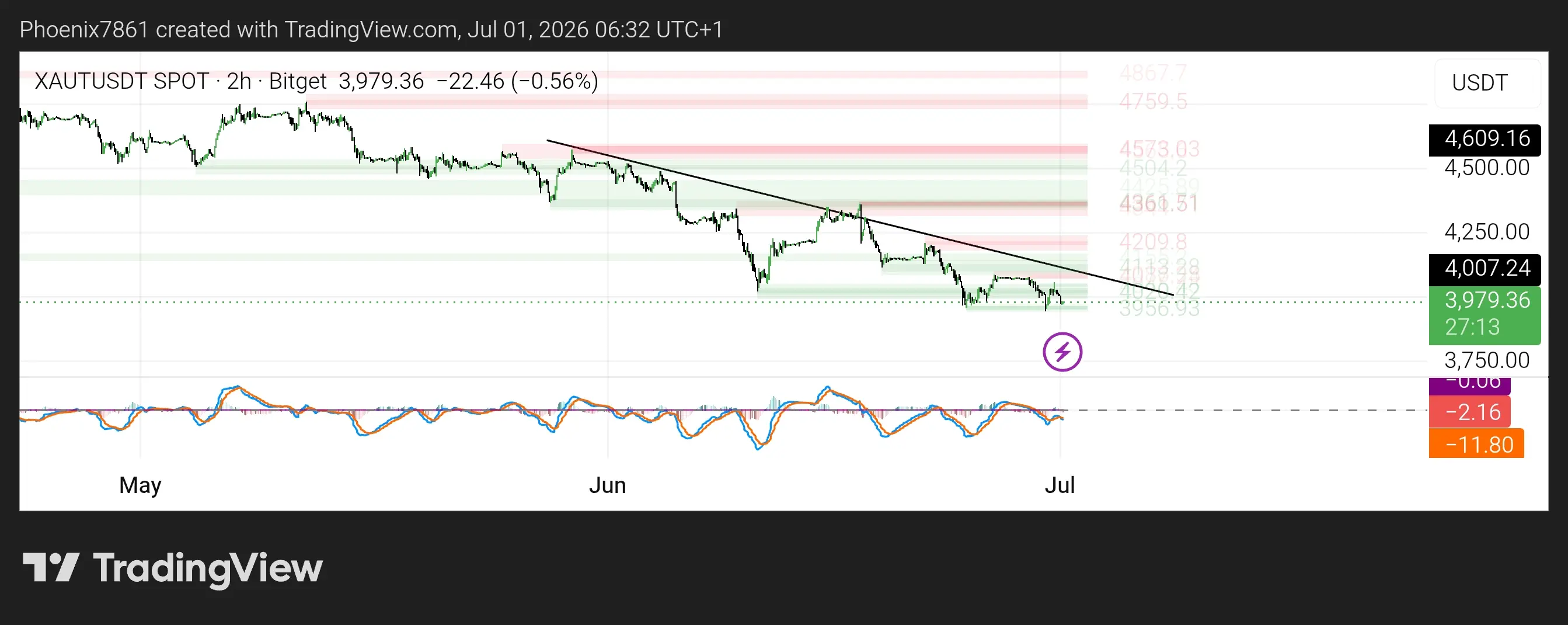Screen dimensions: 1568x625
Task: Click the 4759.5 resistance zone label
Action: [1153, 102]
